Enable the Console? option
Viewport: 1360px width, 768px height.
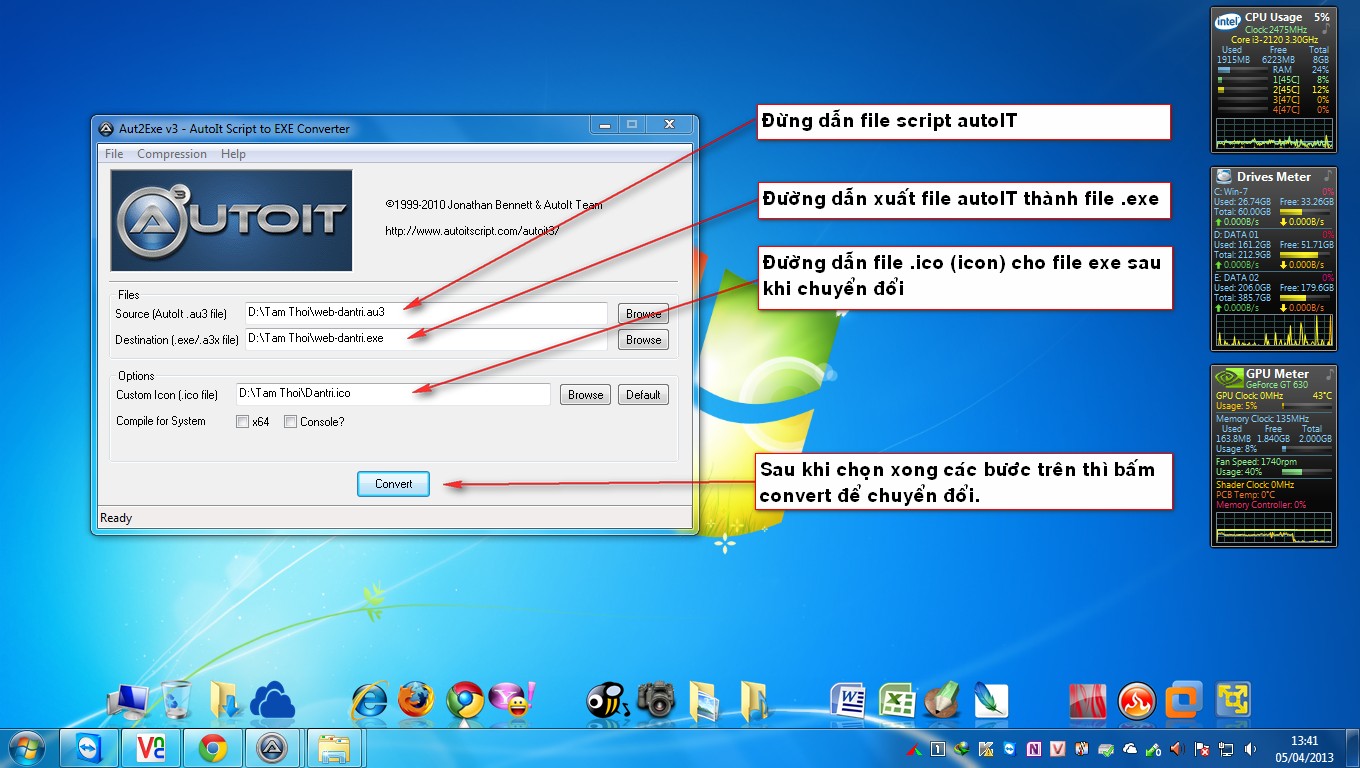pos(290,422)
